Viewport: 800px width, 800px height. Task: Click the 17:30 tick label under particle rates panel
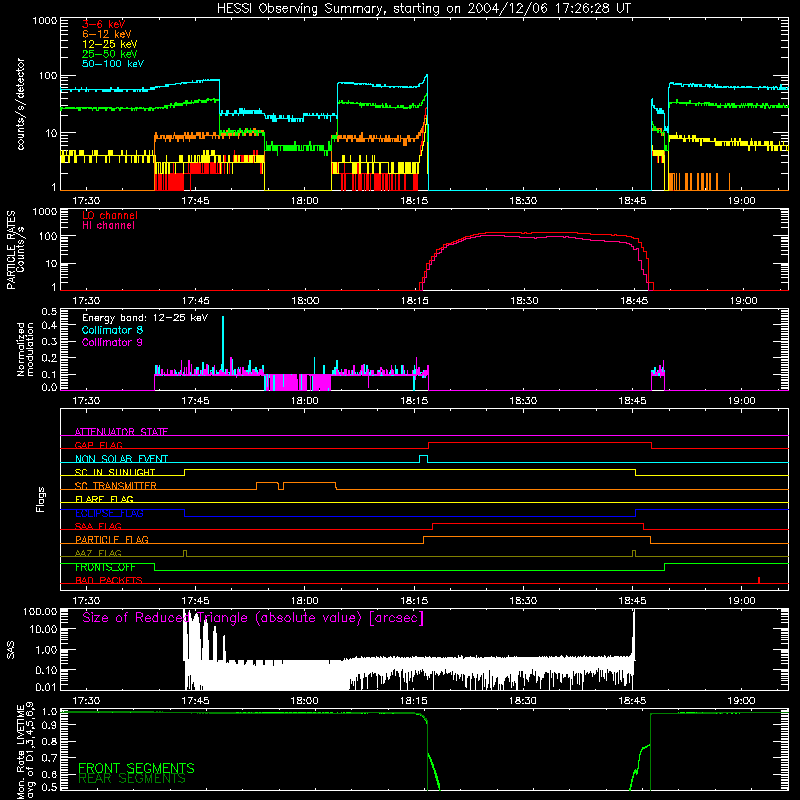(x=86, y=301)
